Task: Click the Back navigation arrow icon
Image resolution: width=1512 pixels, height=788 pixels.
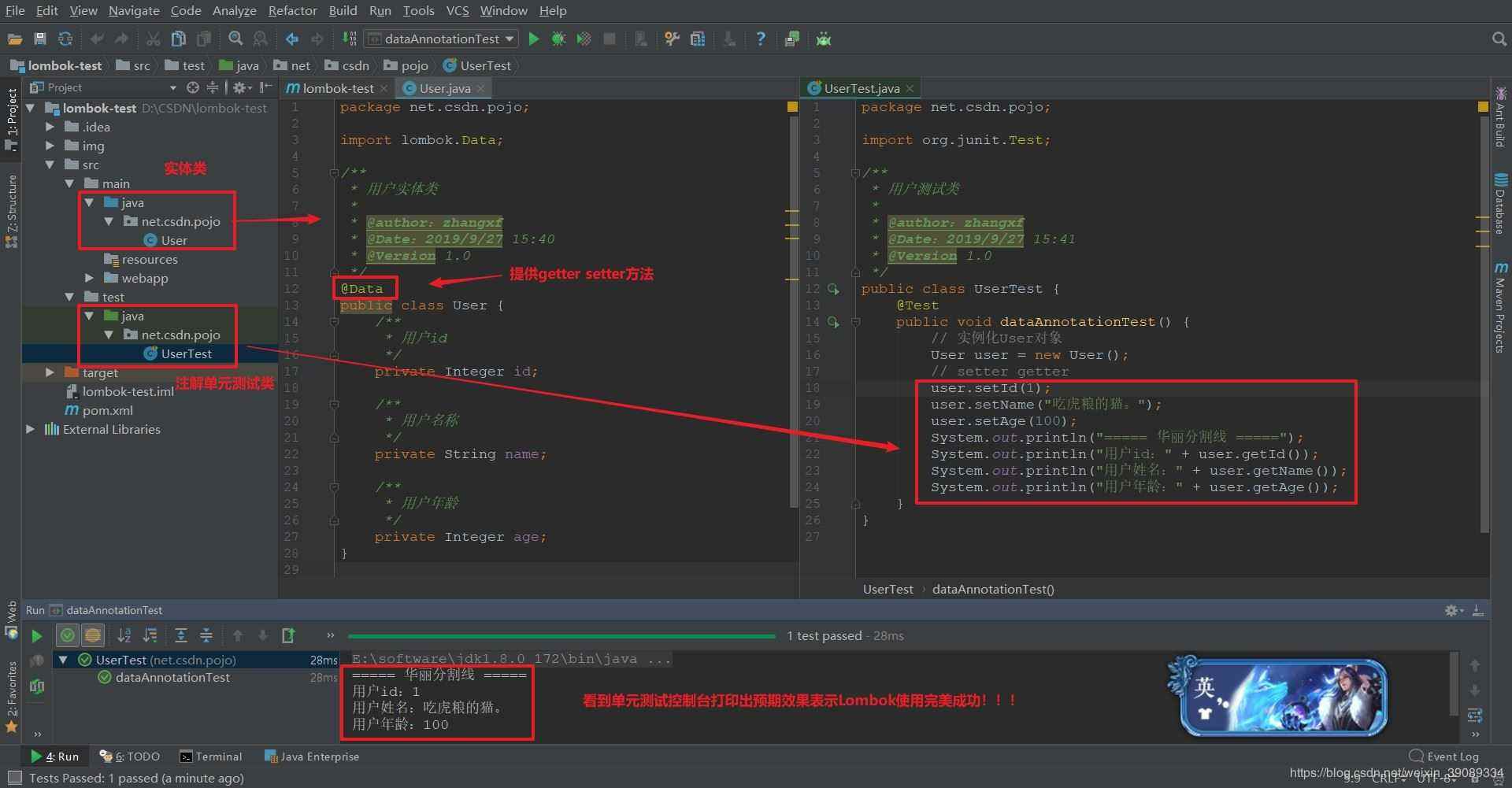Action: (292, 39)
